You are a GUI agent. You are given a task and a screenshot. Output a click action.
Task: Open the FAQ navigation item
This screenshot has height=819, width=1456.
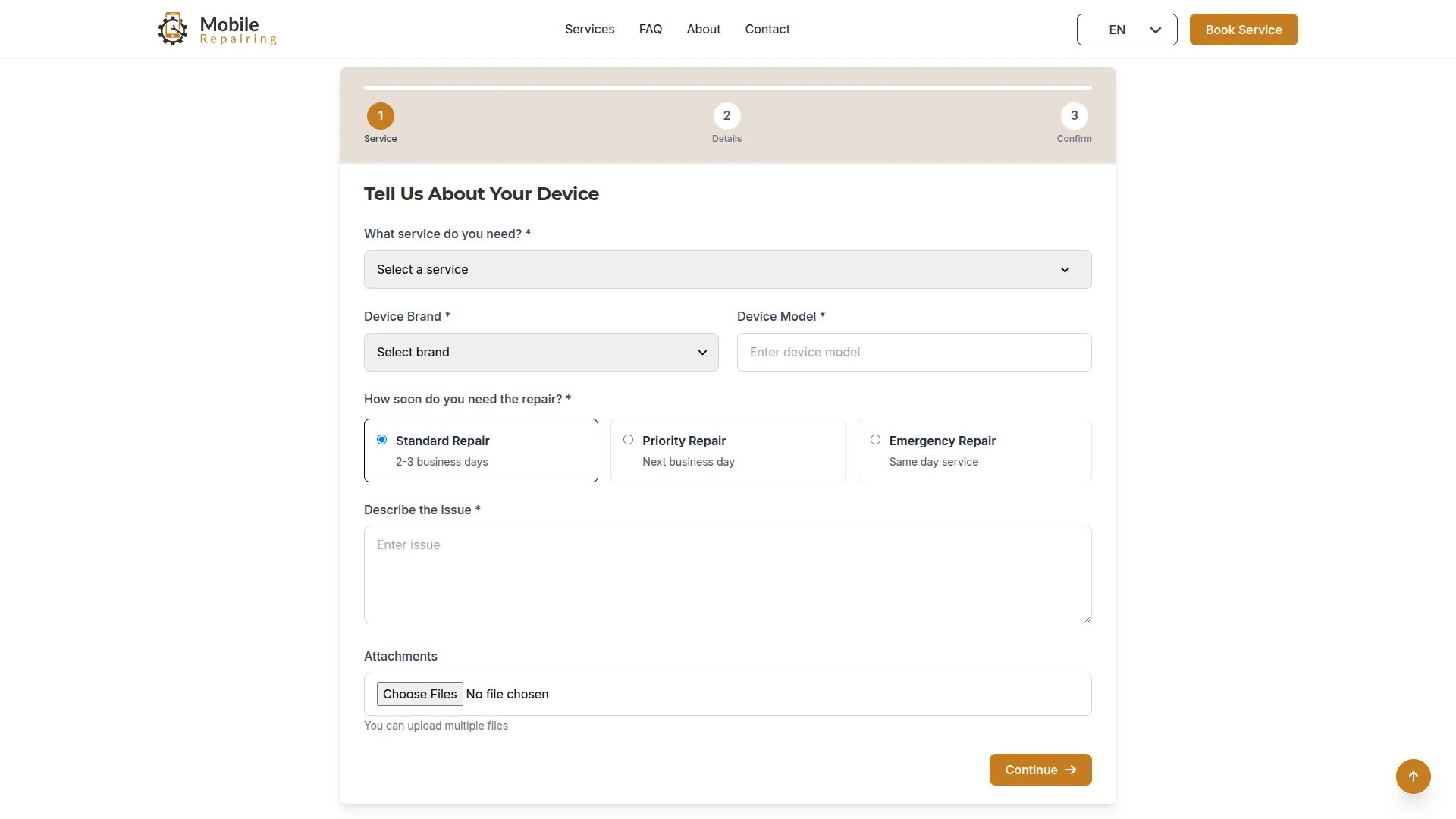[x=650, y=29]
